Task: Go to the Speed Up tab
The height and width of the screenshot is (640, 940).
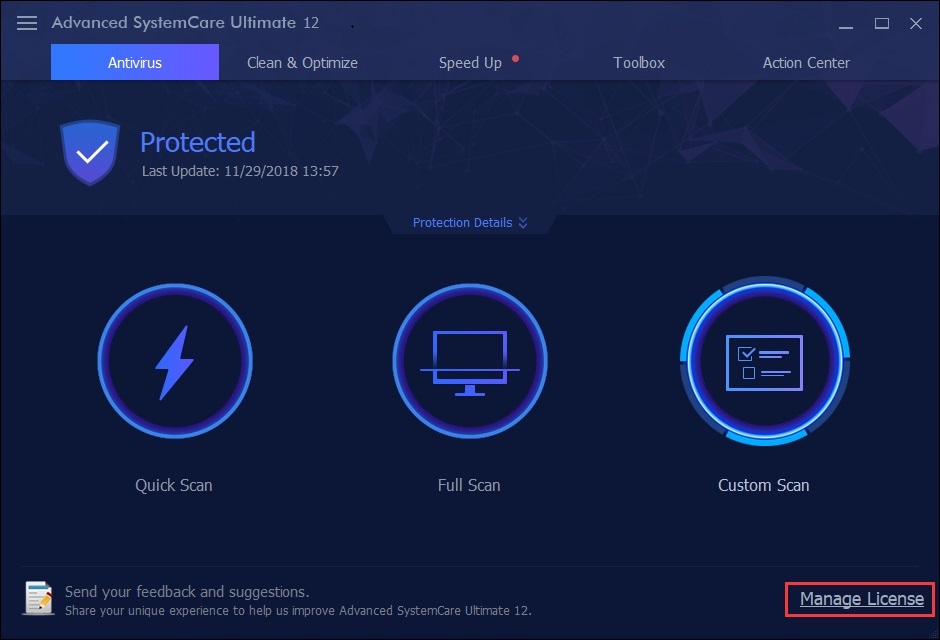Action: click(x=470, y=62)
